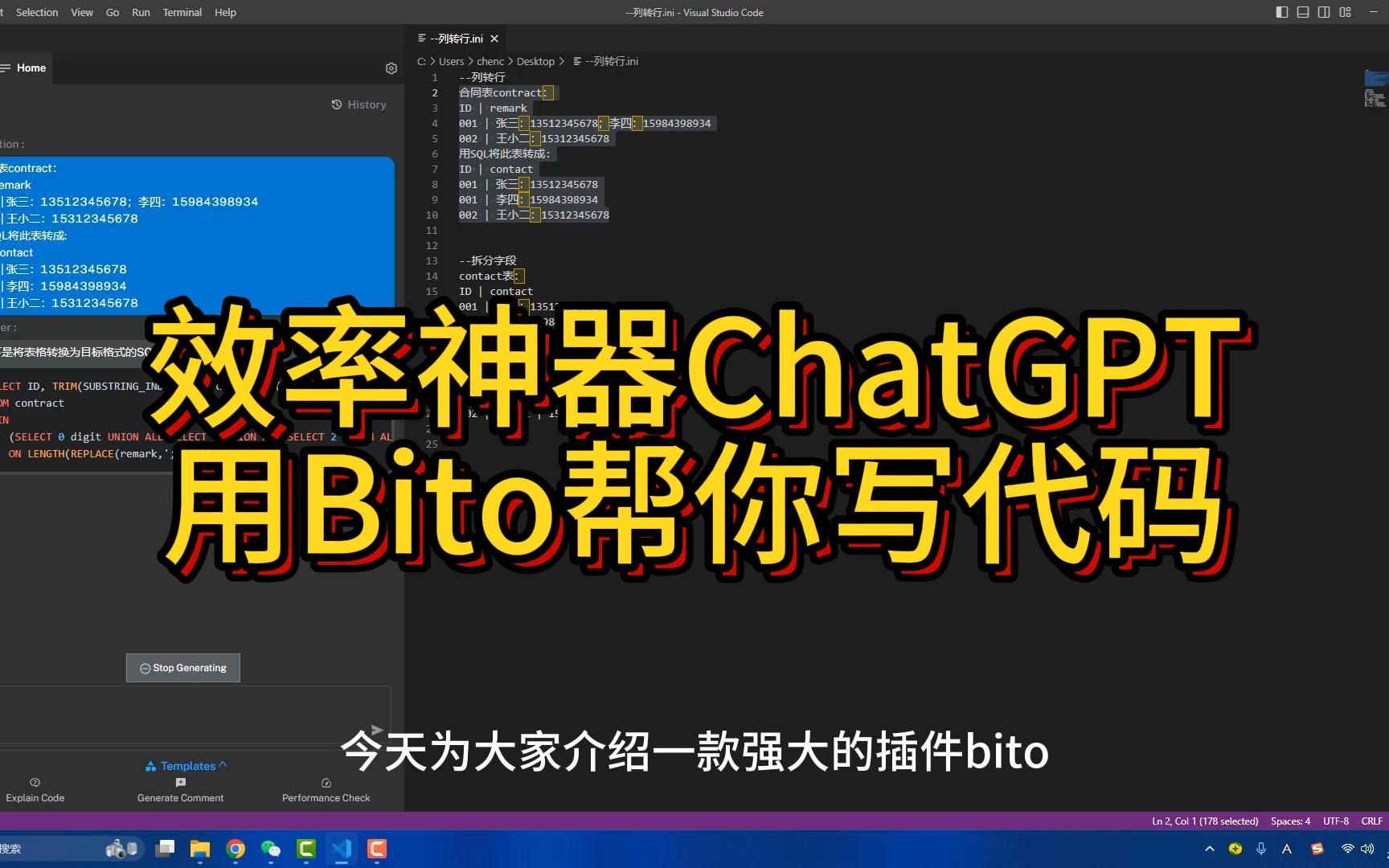Image resolution: width=1389 pixels, height=868 pixels.
Task: Open the Bito Home tab
Action: pyautogui.click(x=24, y=68)
